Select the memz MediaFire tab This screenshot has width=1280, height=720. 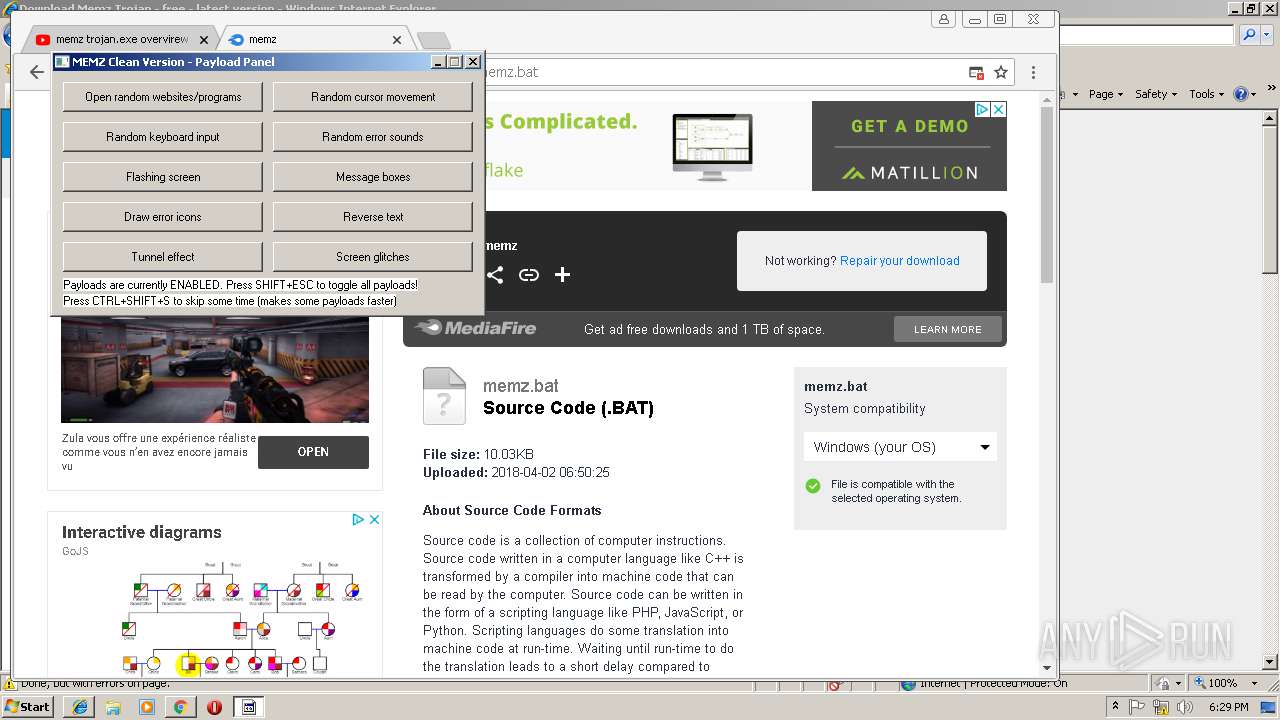(310, 40)
